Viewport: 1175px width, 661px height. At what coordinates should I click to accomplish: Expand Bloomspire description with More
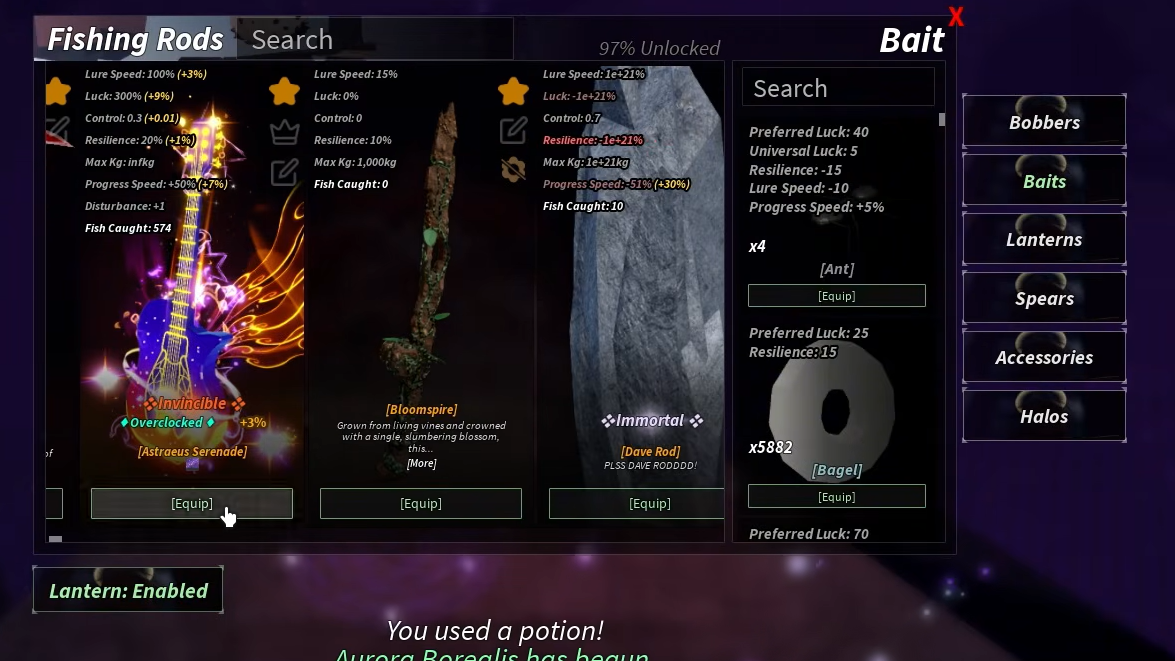pos(421,463)
